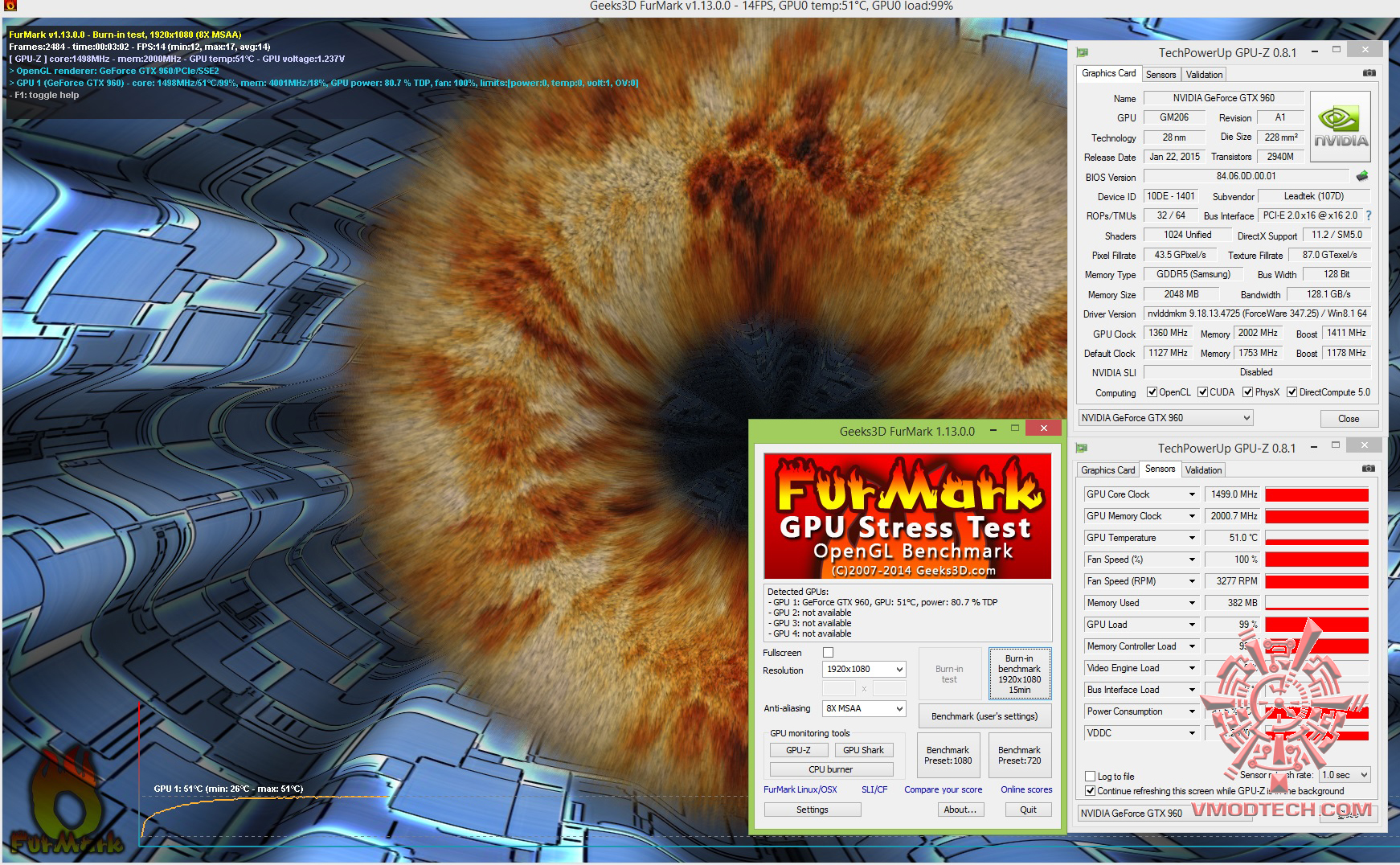Expand the Video Engine Load sensor dropdown

(1192, 668)
